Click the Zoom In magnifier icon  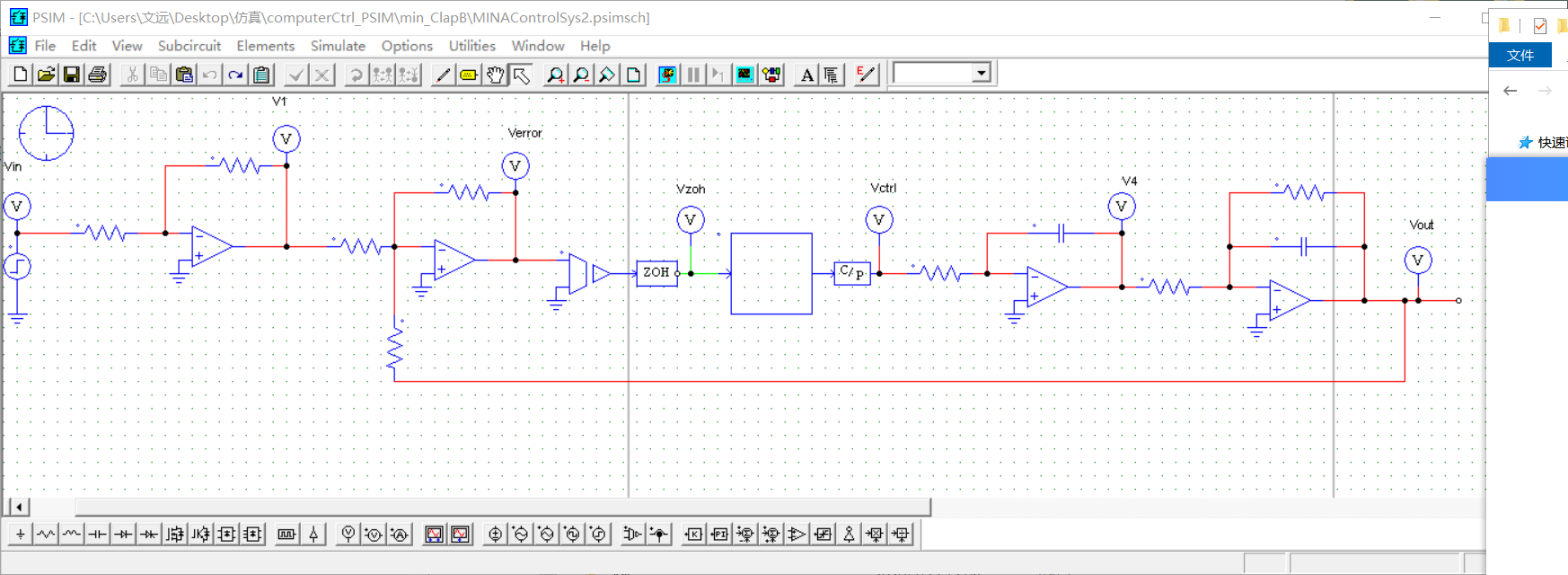[555, 75]
